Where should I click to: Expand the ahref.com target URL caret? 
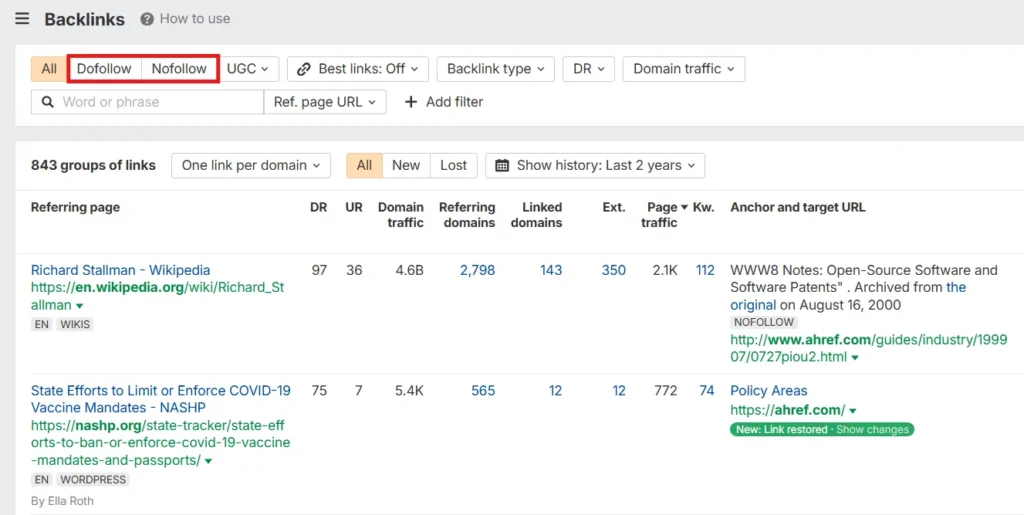pos(852,411)
